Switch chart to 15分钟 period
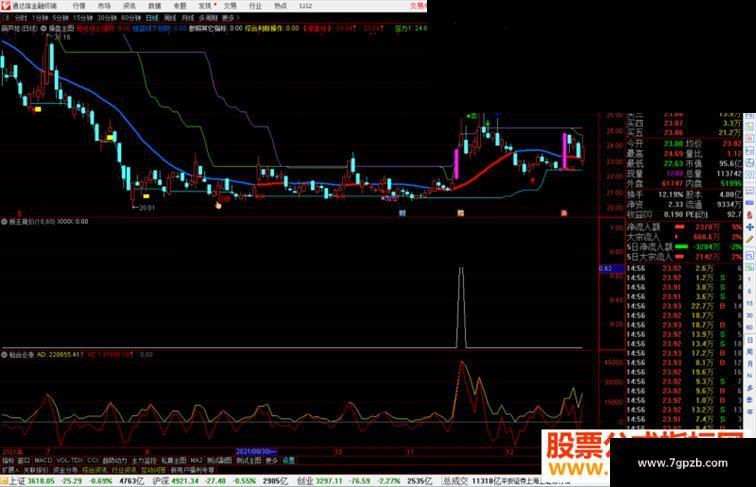756x487 pixels. click(82, 18)
